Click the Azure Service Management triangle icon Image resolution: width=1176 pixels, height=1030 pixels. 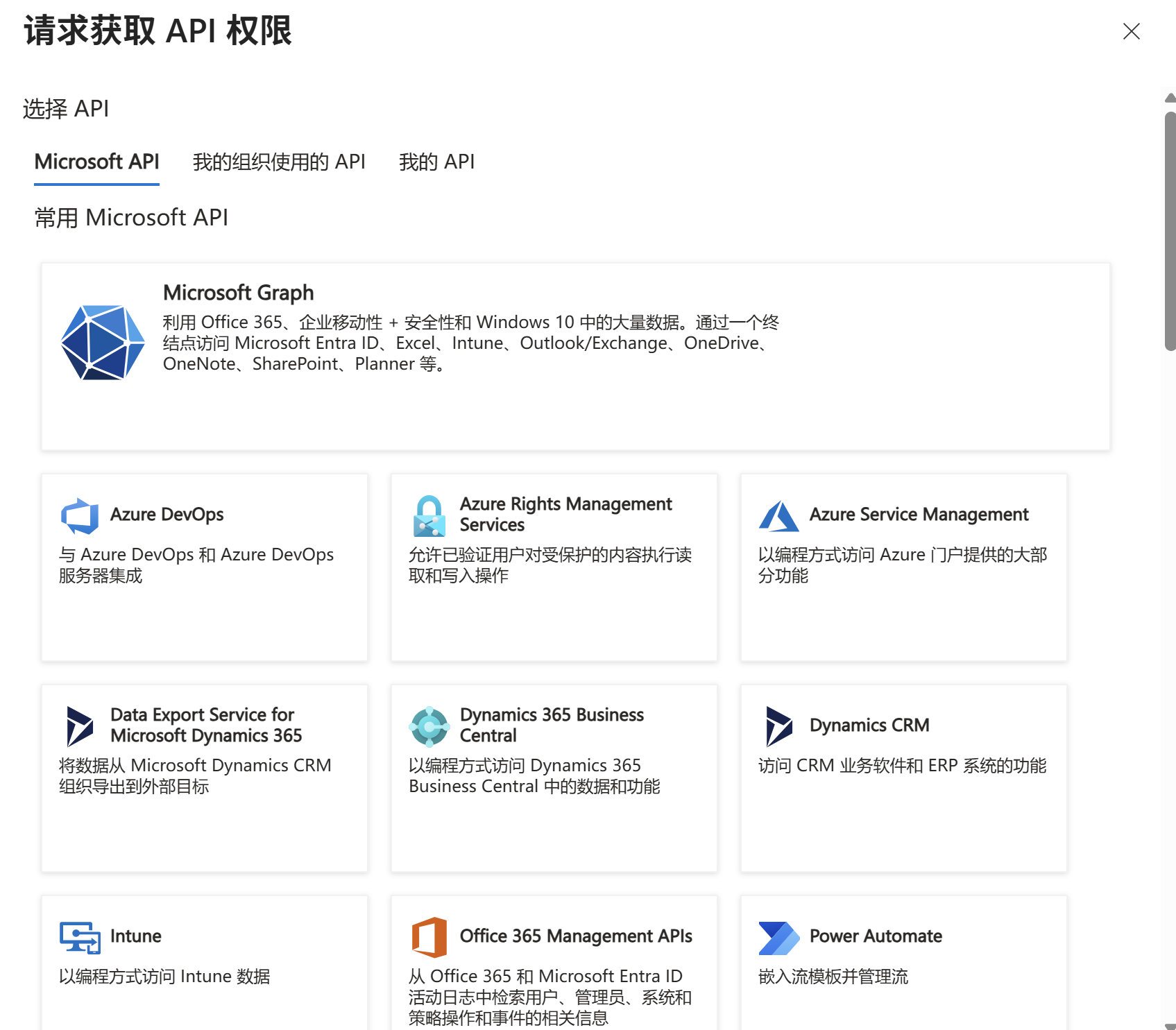click(779, 516)
